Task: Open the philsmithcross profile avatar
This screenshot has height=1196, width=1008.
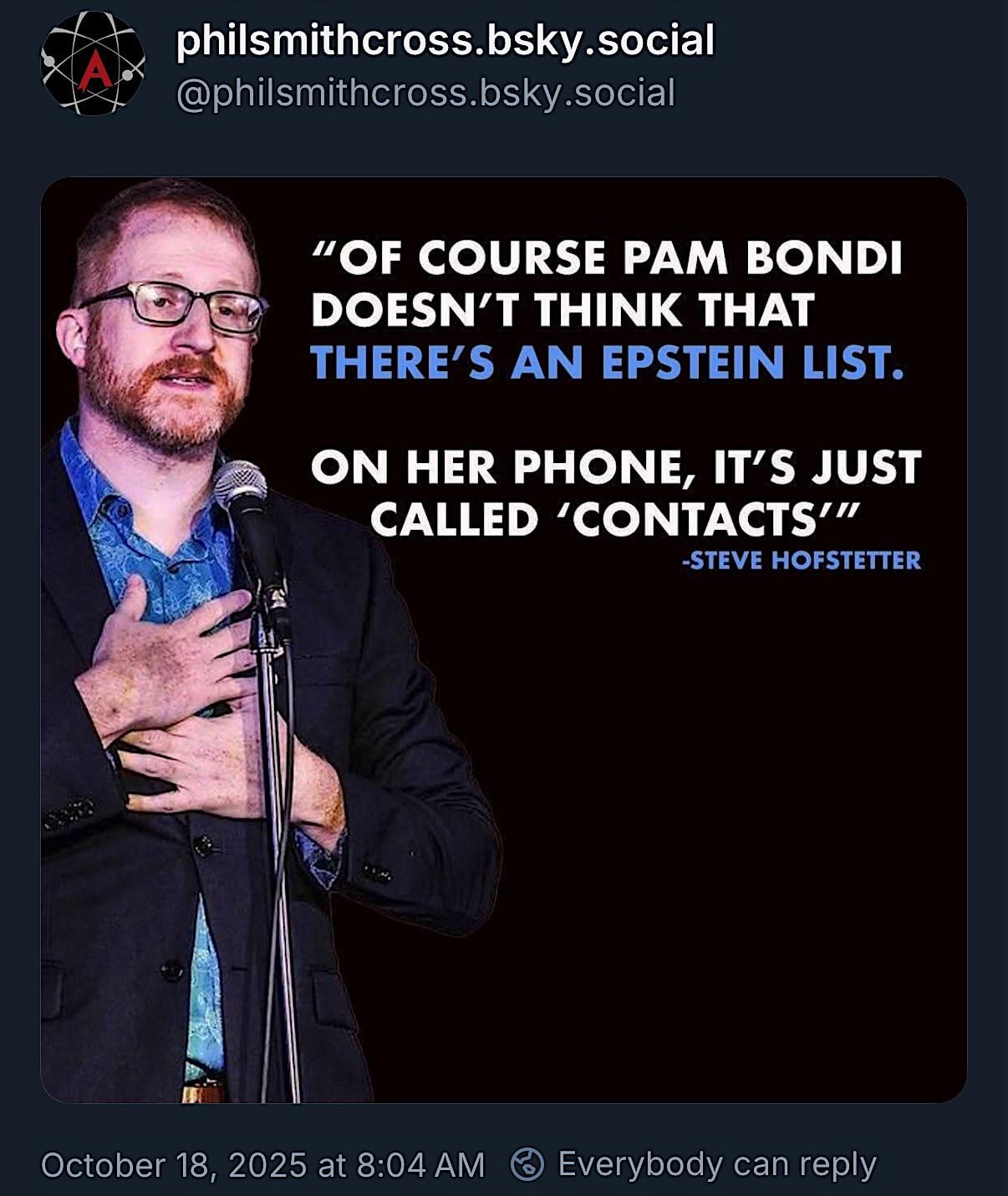Action: pos(93,64)
